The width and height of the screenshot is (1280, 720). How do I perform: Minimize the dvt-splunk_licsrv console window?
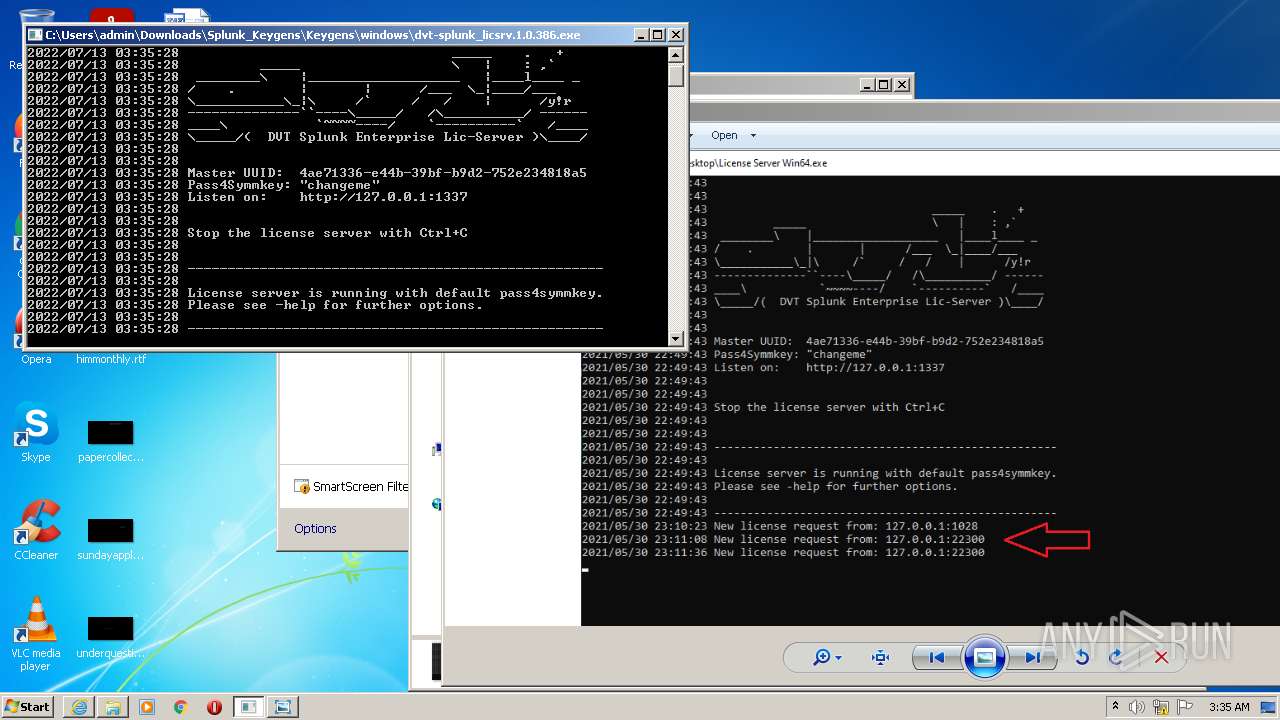(x=642, y=34)
